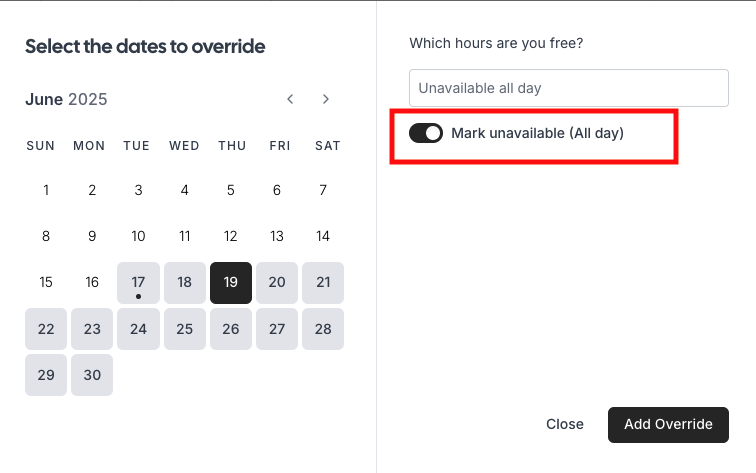The height and width of the screenshot is (473, 756).
Task: Choose Saturday June 21
Action: coord(323,283)
